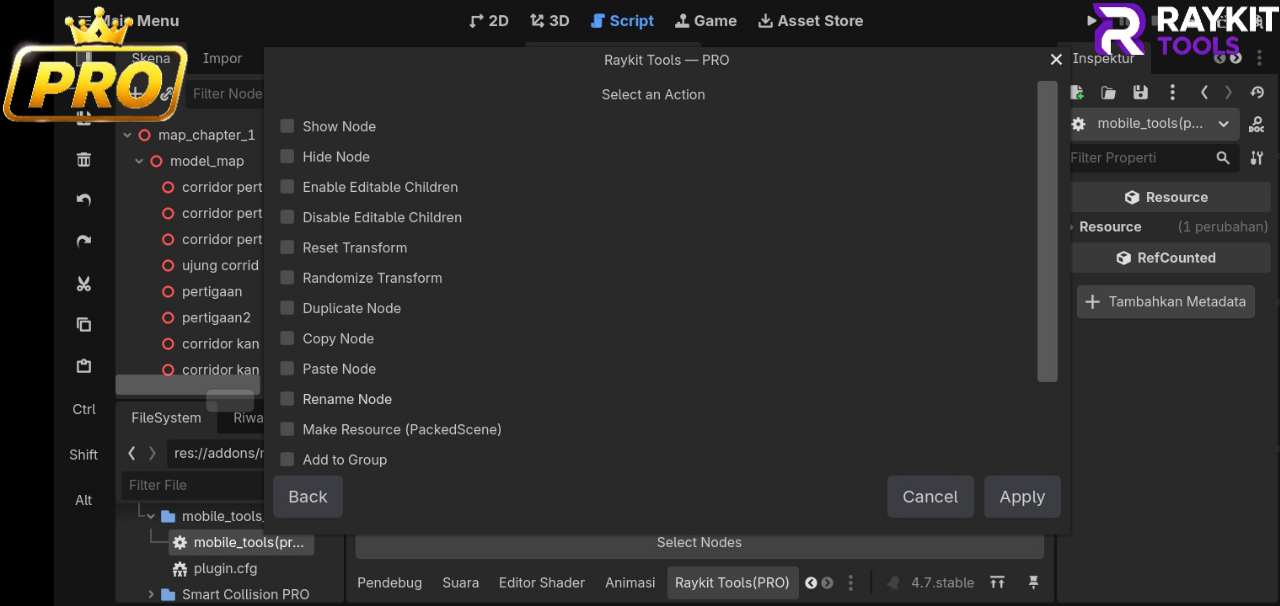This screenshot has height=606, width=1280.
Task: Expand the Resource (1 perubahan) section
Action: click(1073, 227)
